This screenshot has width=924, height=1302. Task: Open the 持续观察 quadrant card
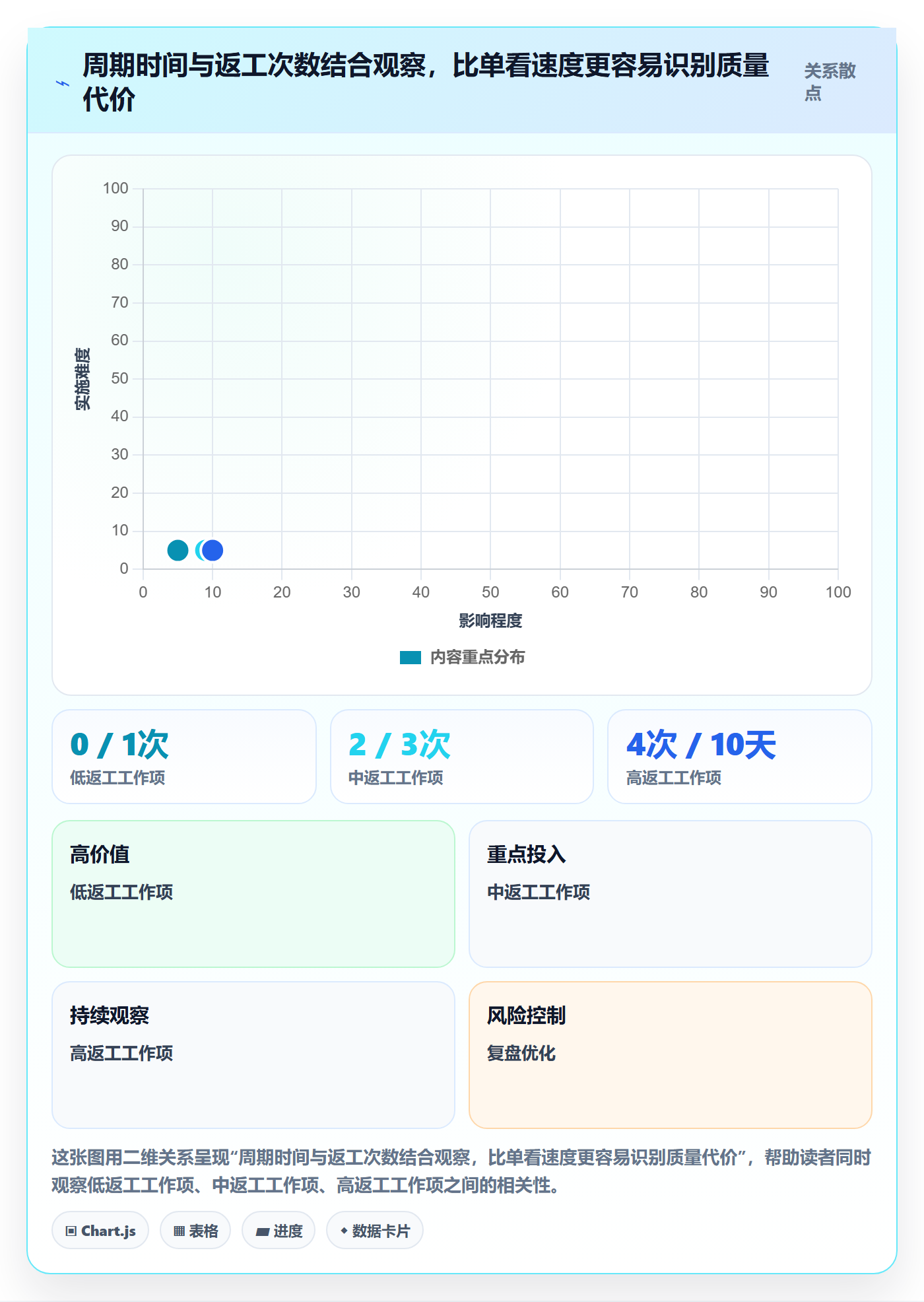click(253, 1055)
